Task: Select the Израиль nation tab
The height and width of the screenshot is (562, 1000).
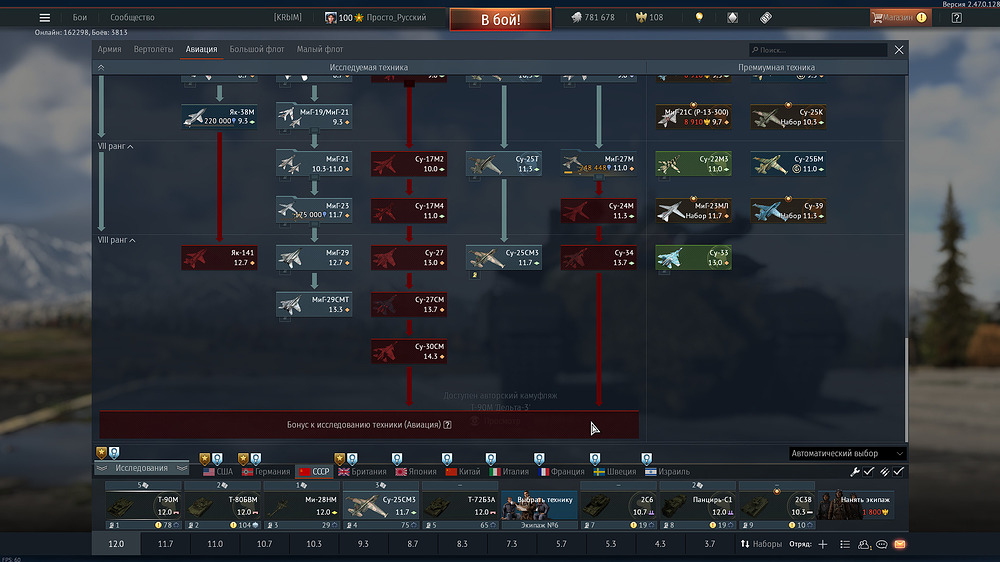Action: [x=667, y=472]
